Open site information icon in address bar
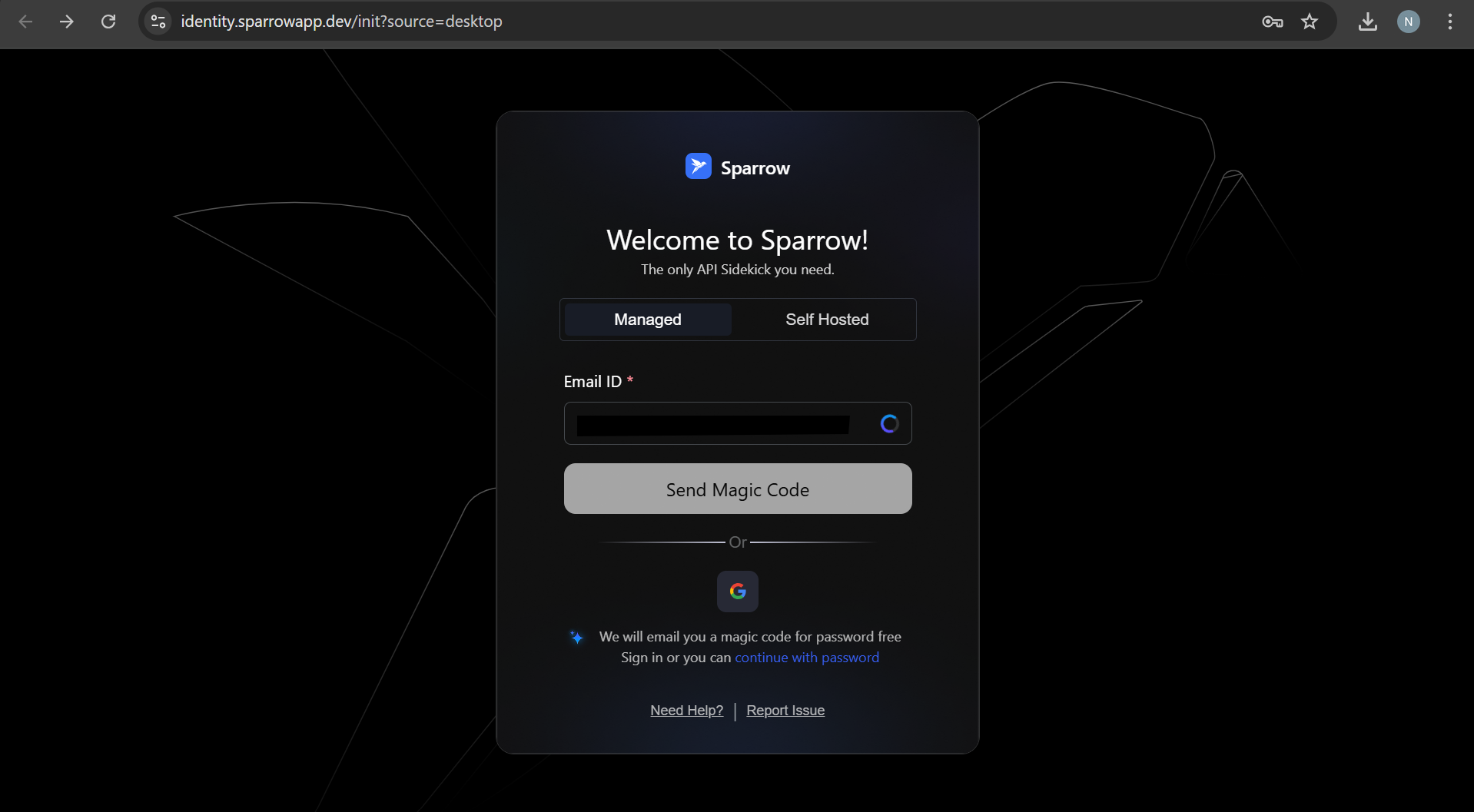The height and width of the screenshot is (812, 1474). point(158,22)
